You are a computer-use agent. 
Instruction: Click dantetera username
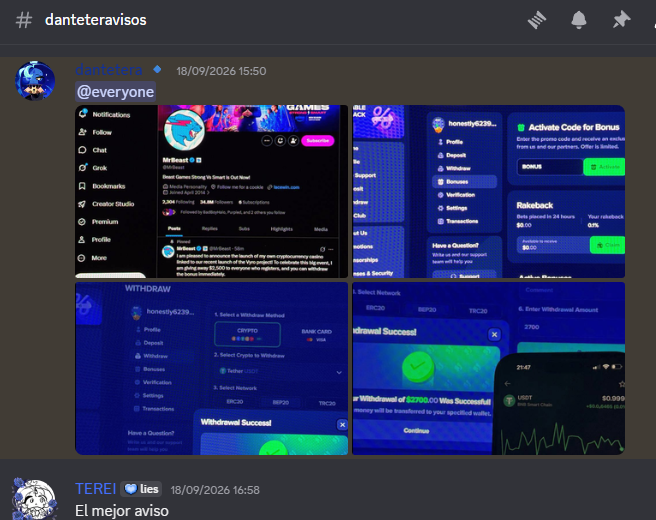pos(109,70)
